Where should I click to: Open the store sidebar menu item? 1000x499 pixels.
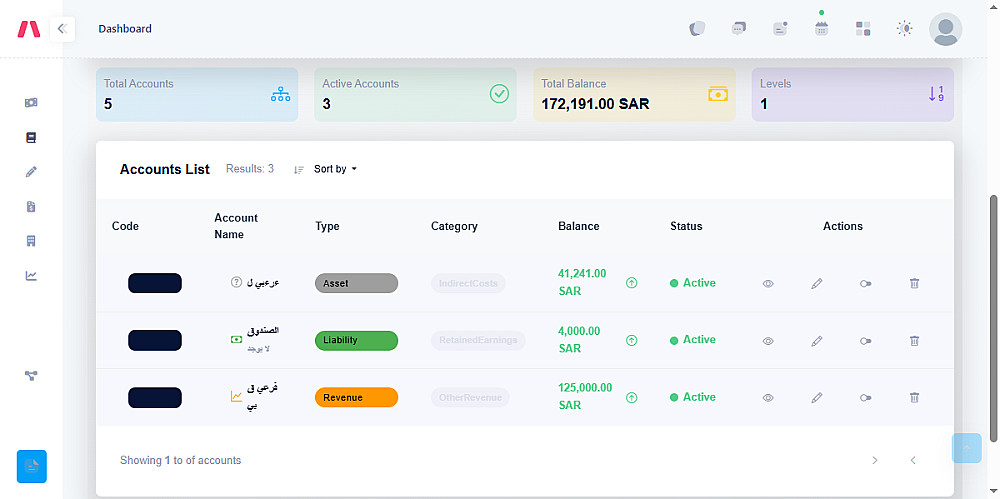(x=31, y=241)
